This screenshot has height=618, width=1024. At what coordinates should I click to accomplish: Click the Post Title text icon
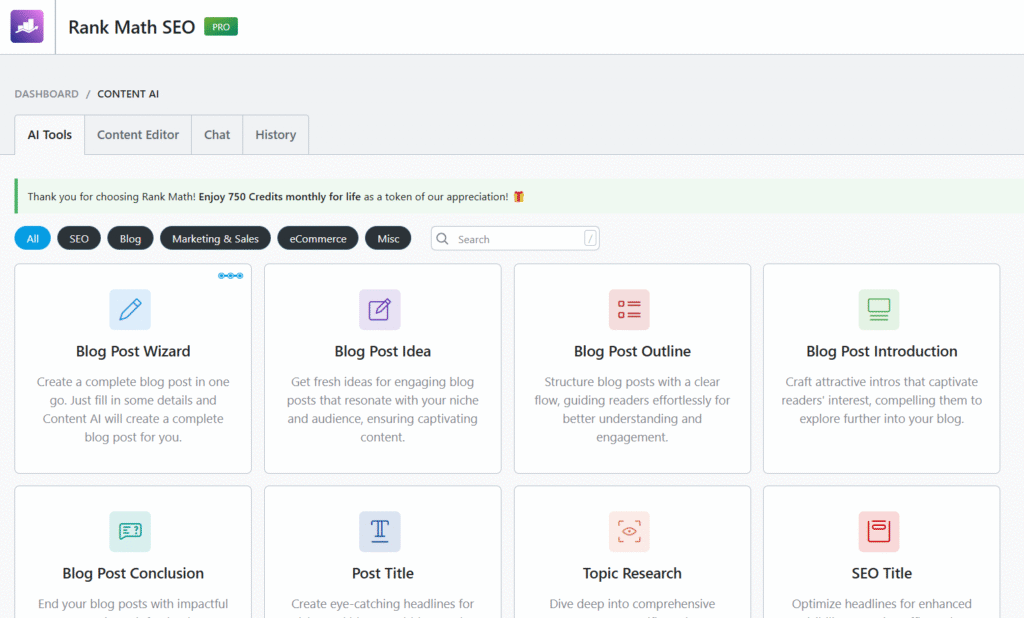point(379,531)
